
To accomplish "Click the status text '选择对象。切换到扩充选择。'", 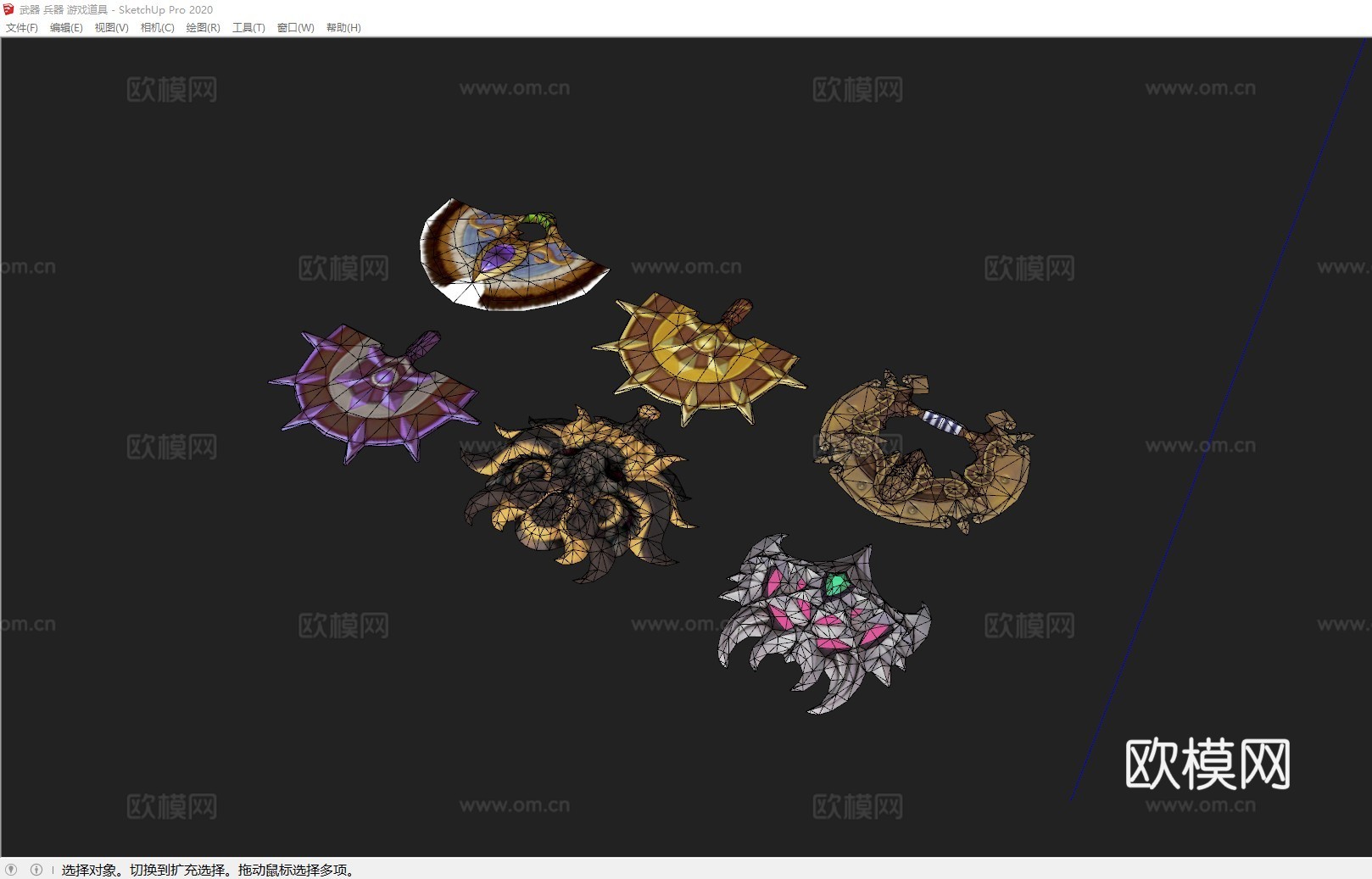I will [148, 870].
